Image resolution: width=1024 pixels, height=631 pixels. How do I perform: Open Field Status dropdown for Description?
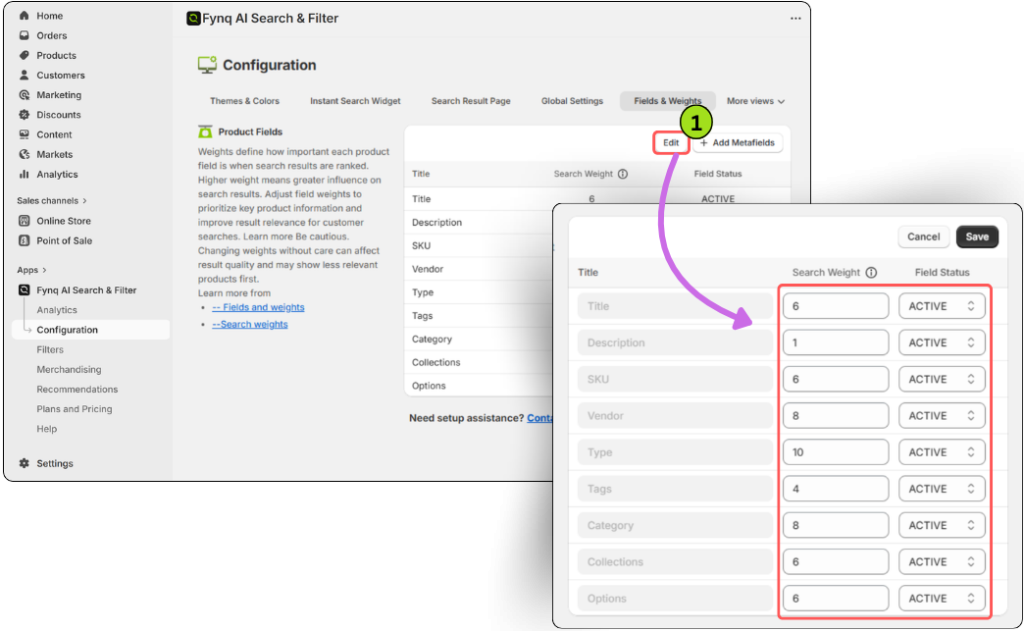942,343
